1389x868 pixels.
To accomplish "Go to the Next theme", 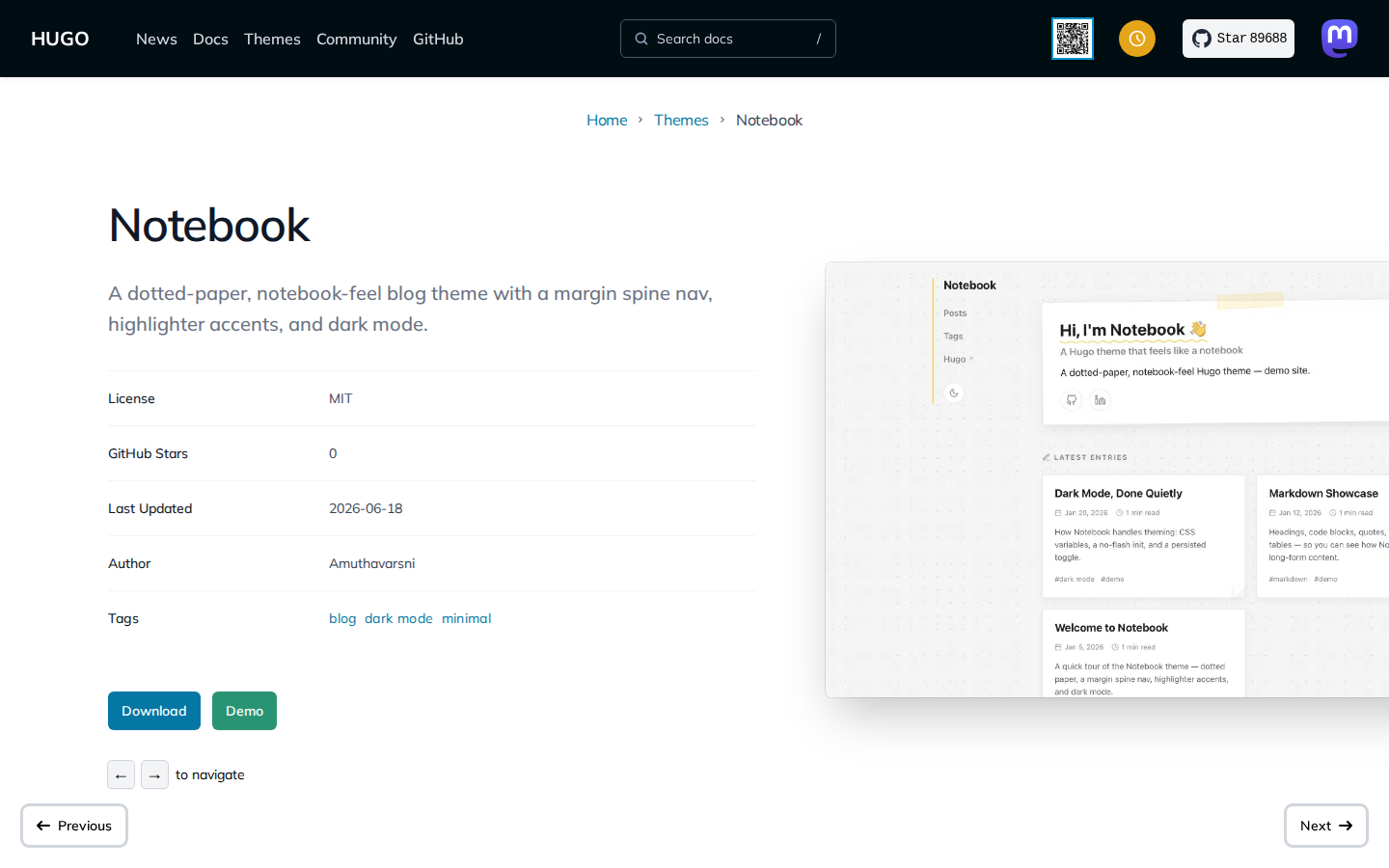I will coord(1326,826).
